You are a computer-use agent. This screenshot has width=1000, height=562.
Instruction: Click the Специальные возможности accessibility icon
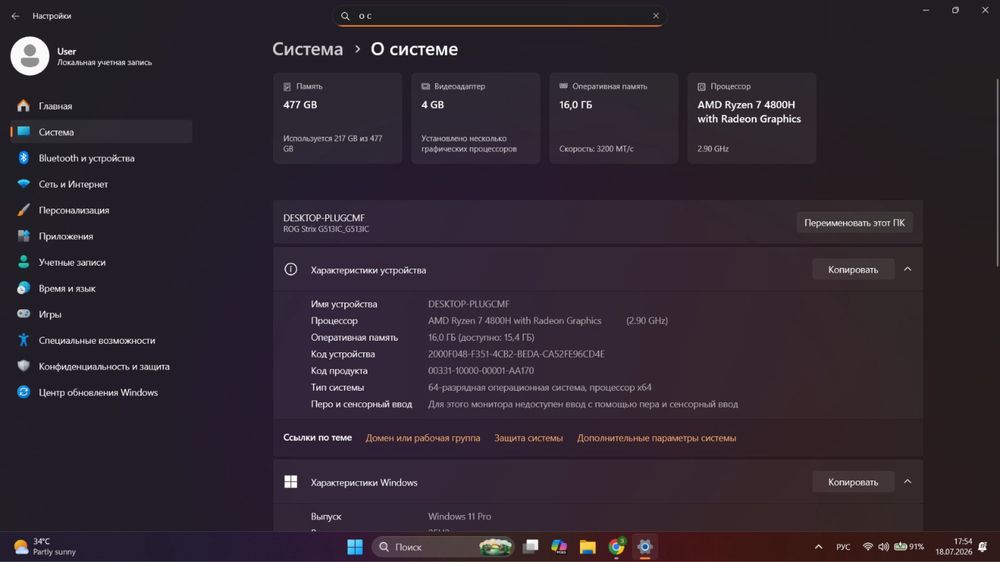click(x=24, y=340)
